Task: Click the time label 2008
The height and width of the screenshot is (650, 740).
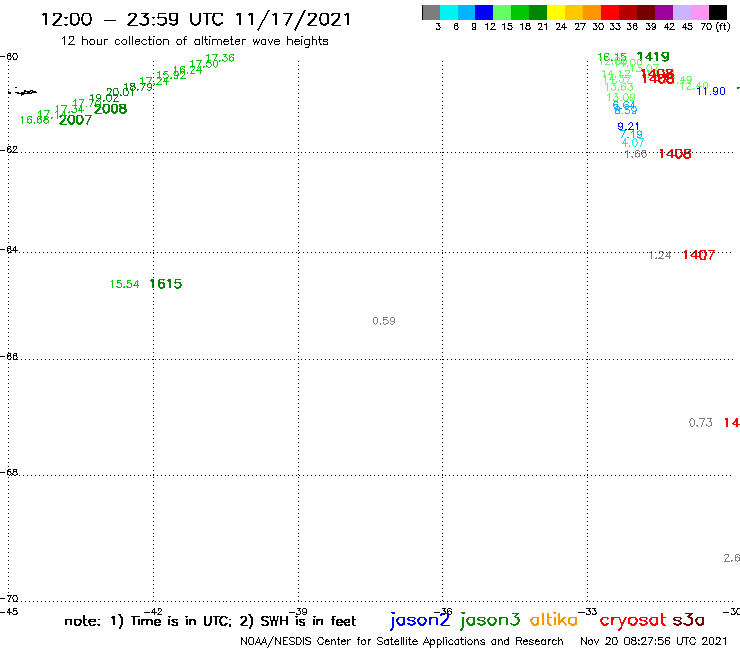Action: (110, 109)
